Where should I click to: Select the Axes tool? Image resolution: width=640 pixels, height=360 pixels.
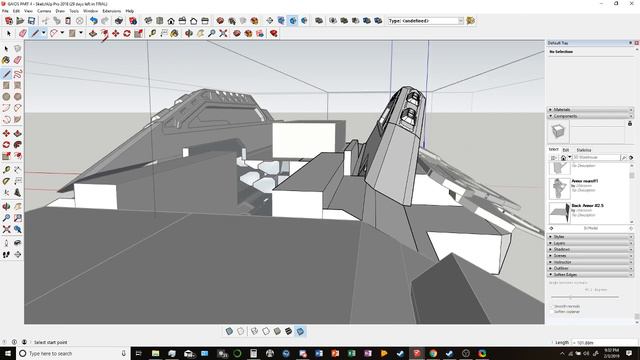pyautogui.click(x=6, y=192)
